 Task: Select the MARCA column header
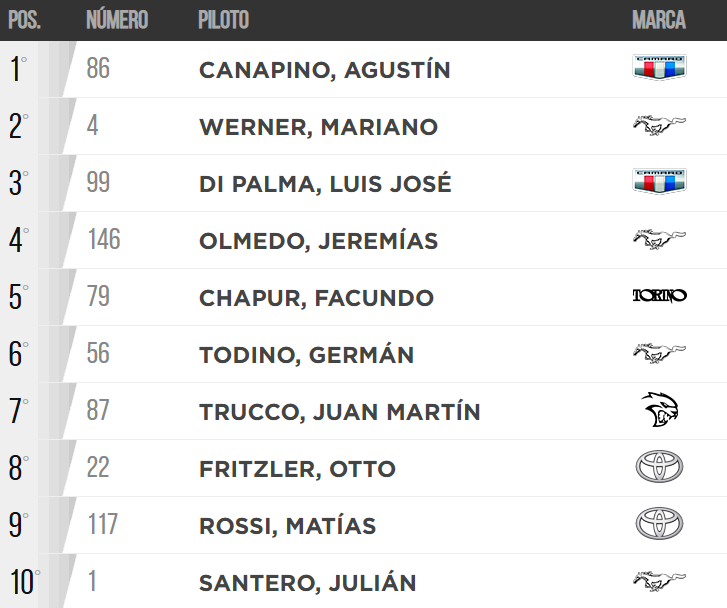(659, 20)
